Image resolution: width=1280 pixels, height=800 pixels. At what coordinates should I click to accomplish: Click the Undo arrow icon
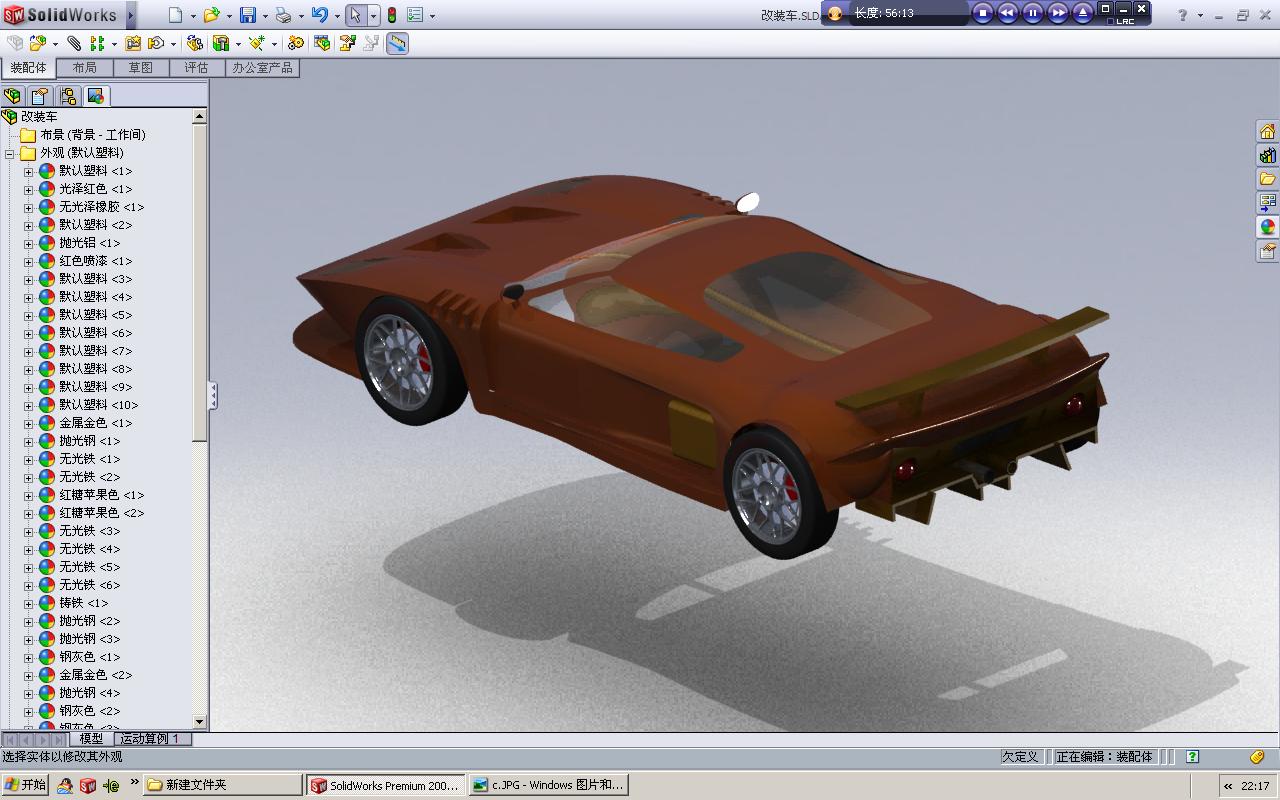(319, 15)
